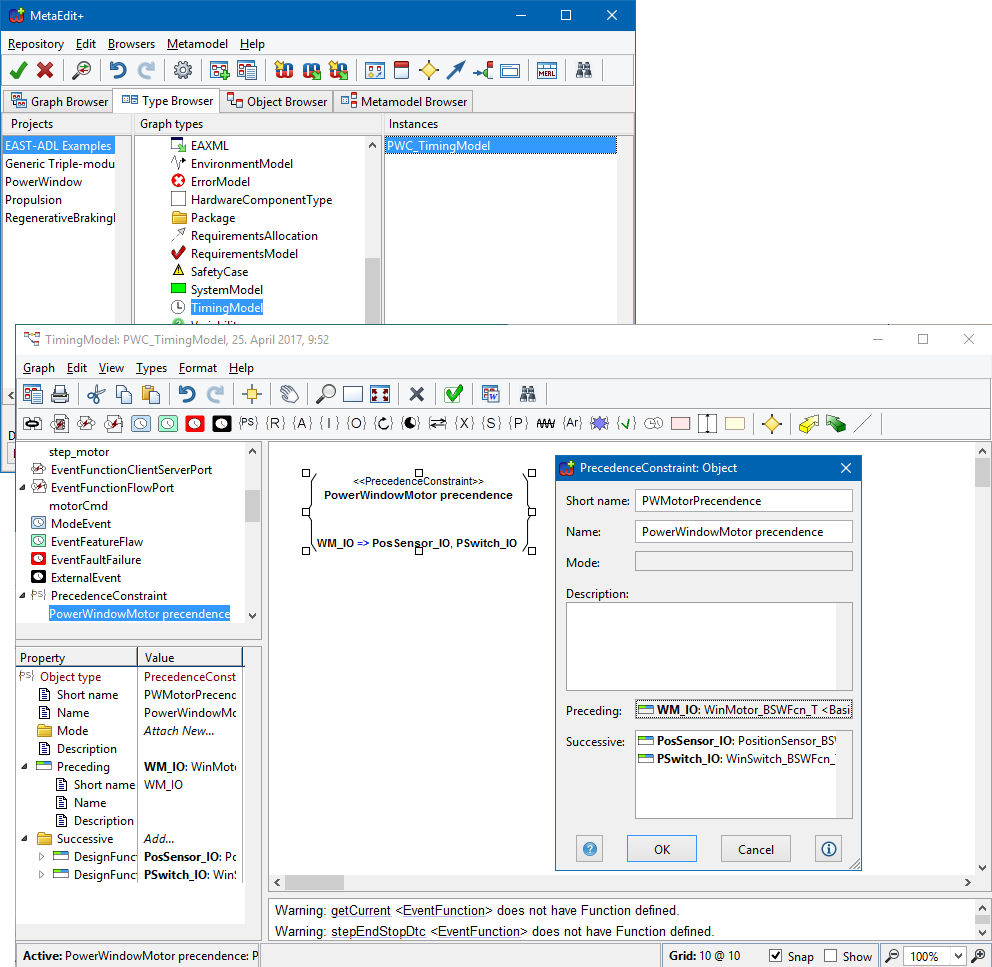Click the red X abandon icon
992x967 pixels.
[x=45, y=70]
